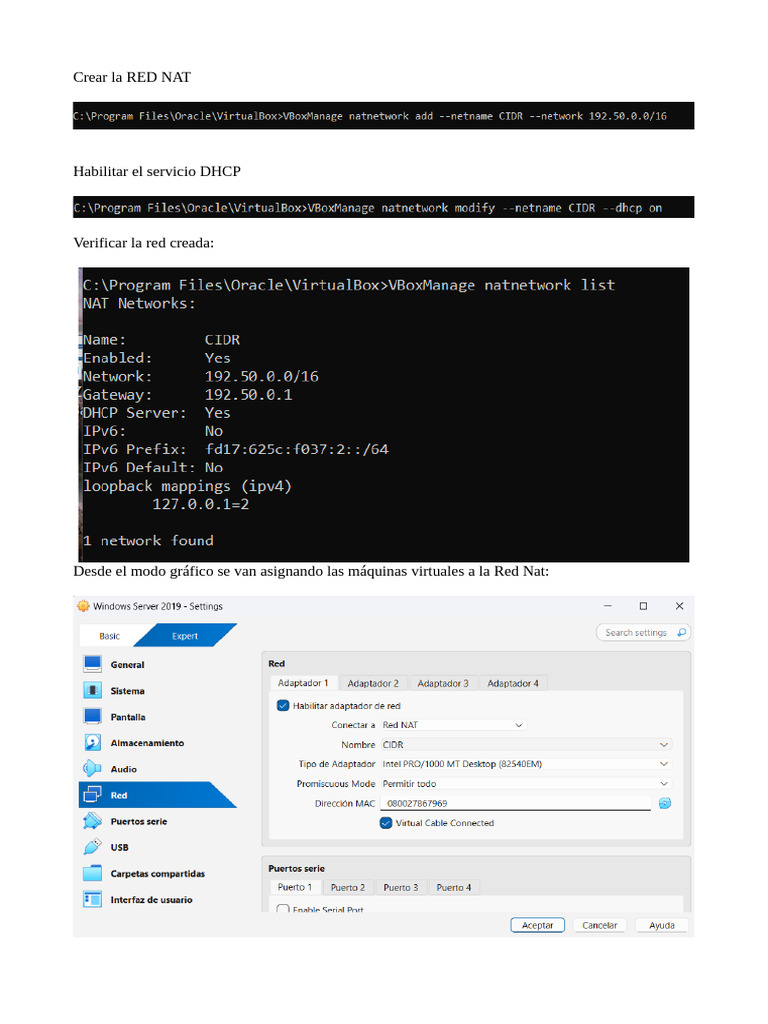Close the Settings window
Viewport: 768px width, 1024px height.
pos(679,606)
